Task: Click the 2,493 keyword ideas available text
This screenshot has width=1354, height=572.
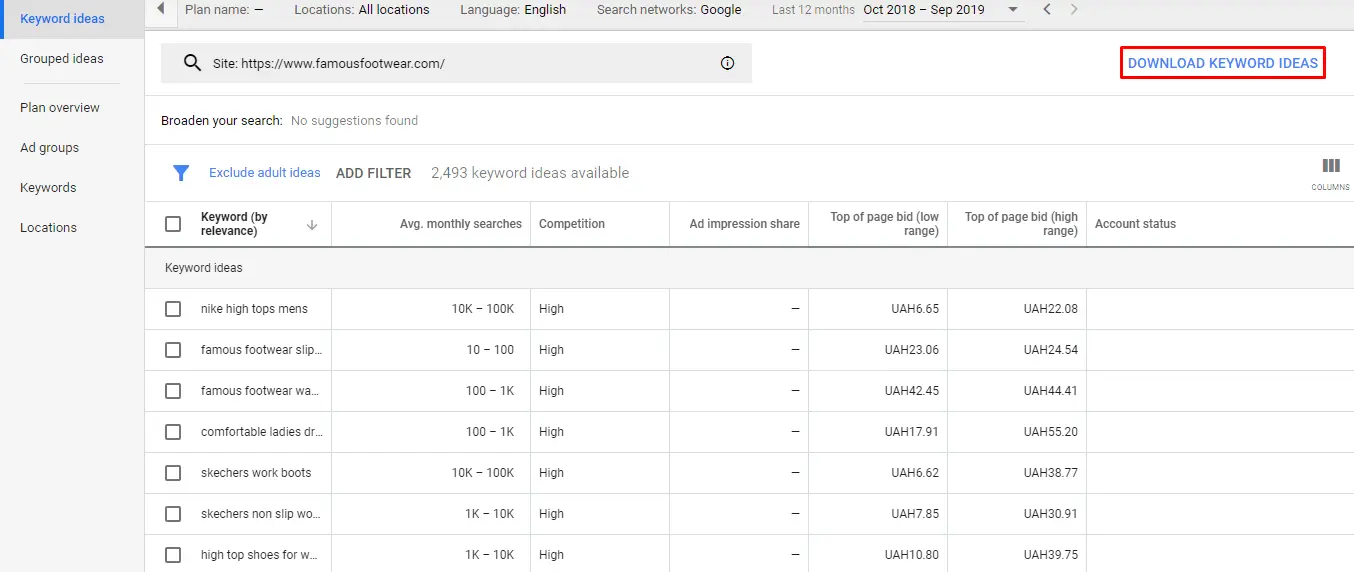Action: [530, 173]
